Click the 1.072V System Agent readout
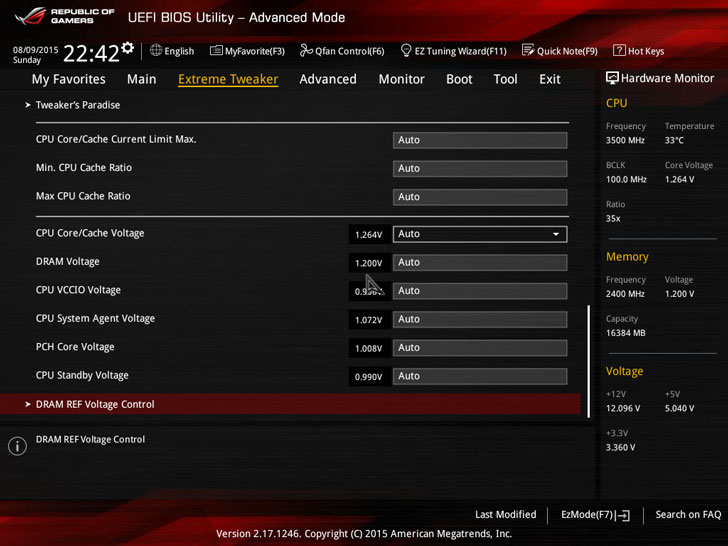The image size is (728, 546). 369,320
